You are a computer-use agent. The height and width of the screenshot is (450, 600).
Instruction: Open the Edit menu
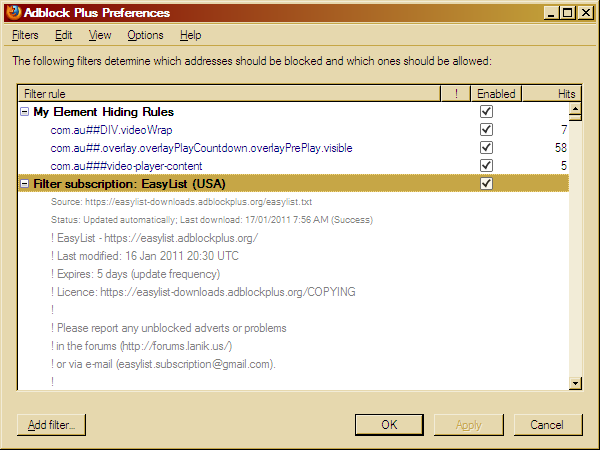pyautogui.click(x=64, y=35)
